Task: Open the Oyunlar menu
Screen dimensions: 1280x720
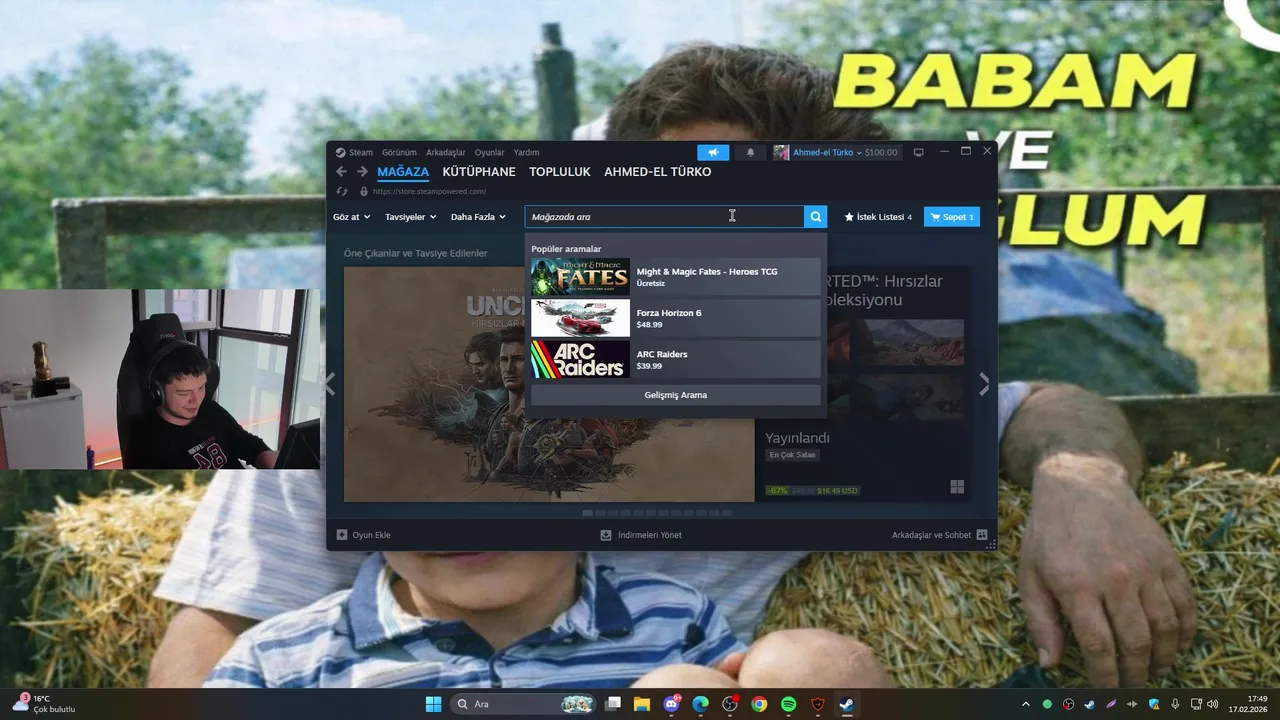Action: (x=490, y=153)
